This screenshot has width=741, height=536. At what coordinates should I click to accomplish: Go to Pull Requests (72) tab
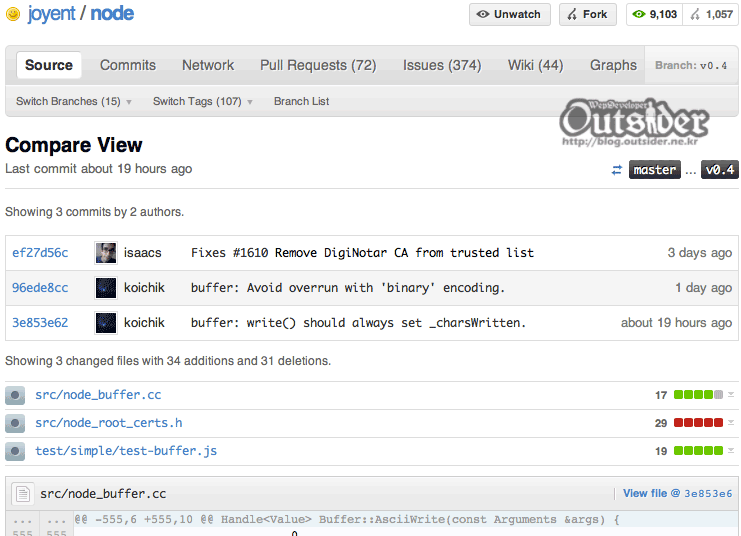pos(318,65)
